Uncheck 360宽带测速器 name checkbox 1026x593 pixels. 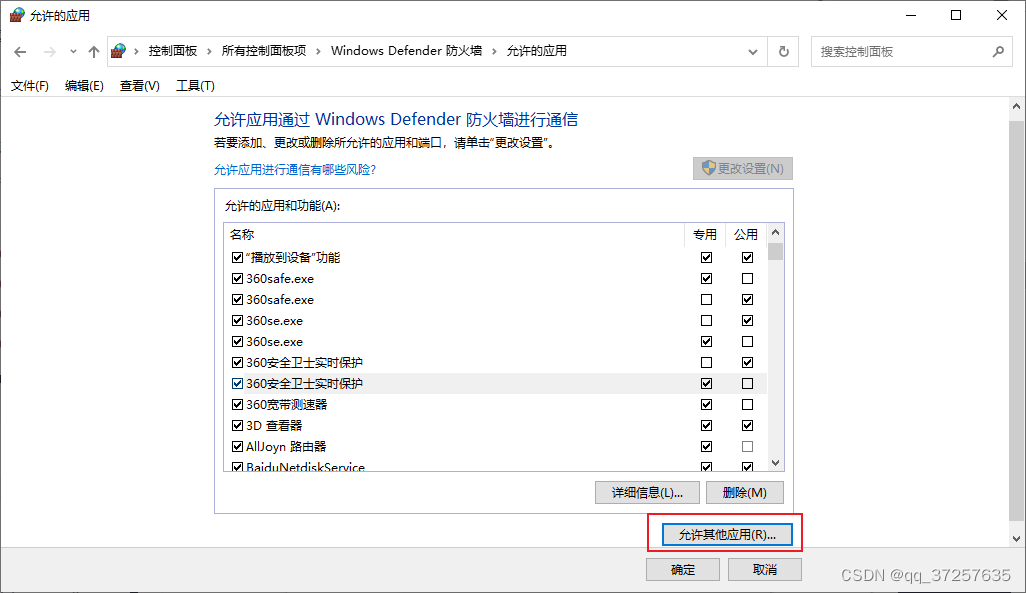[238, 404]
